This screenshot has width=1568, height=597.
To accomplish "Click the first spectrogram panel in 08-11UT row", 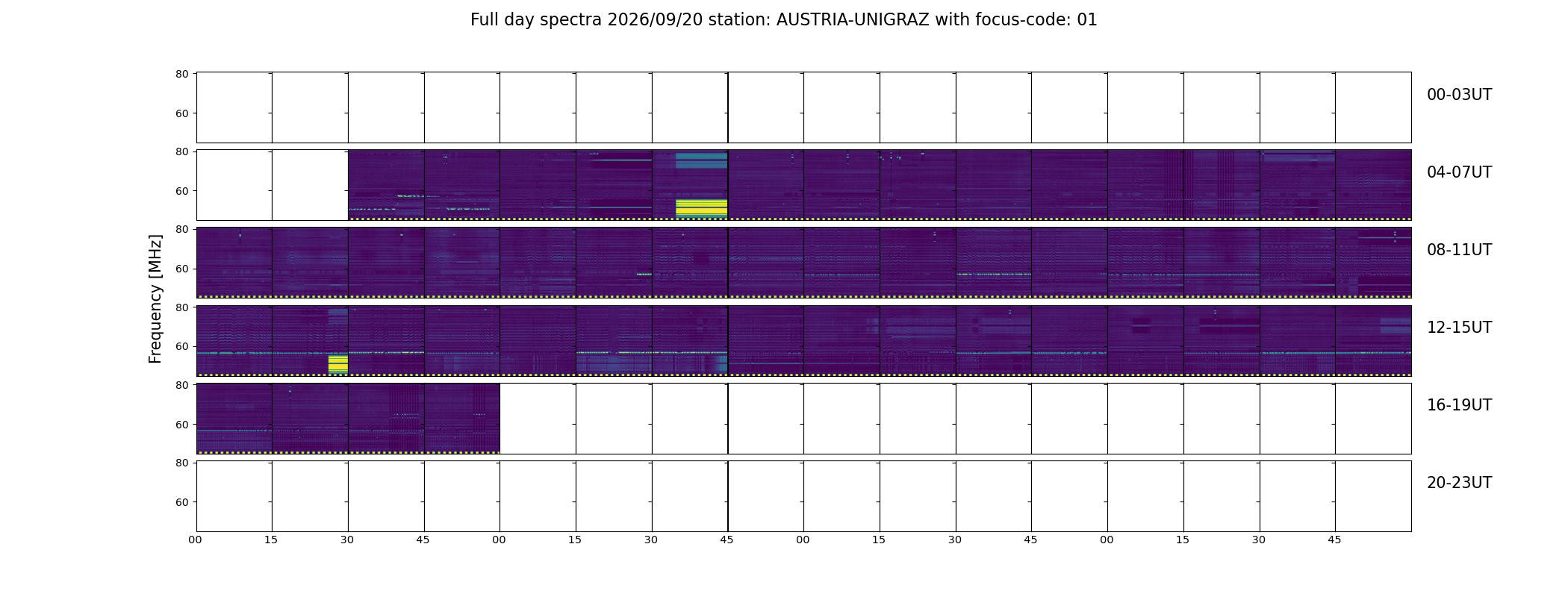I will click(234, 263).
